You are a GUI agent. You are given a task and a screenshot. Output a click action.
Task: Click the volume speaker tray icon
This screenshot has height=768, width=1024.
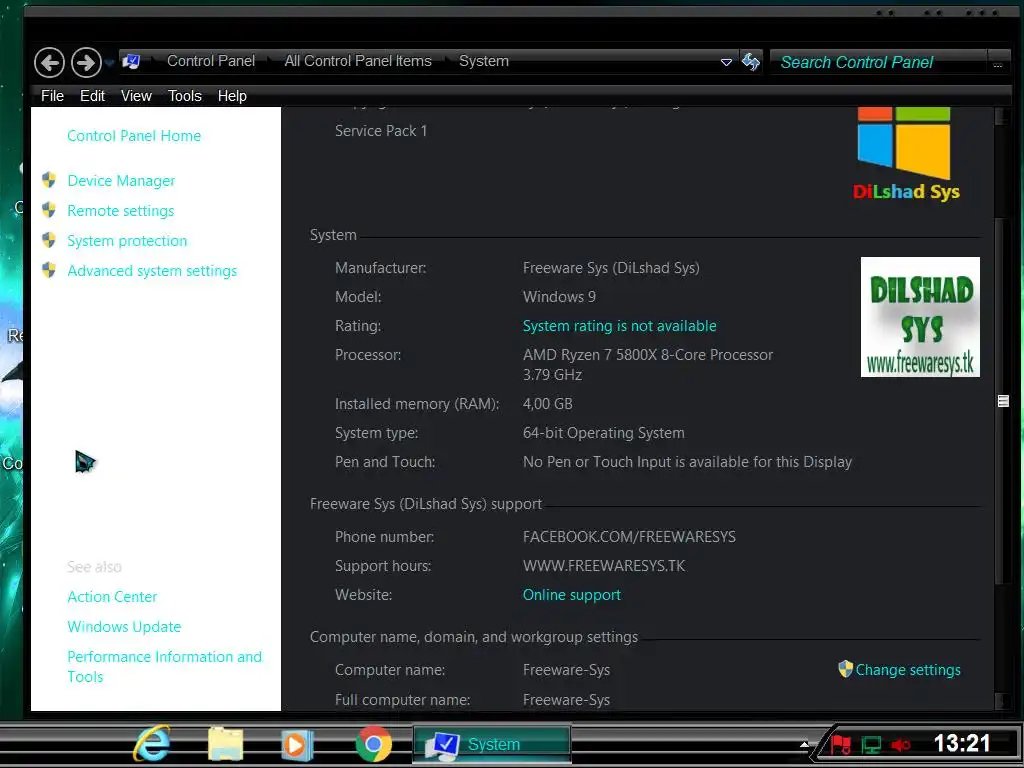901,744
